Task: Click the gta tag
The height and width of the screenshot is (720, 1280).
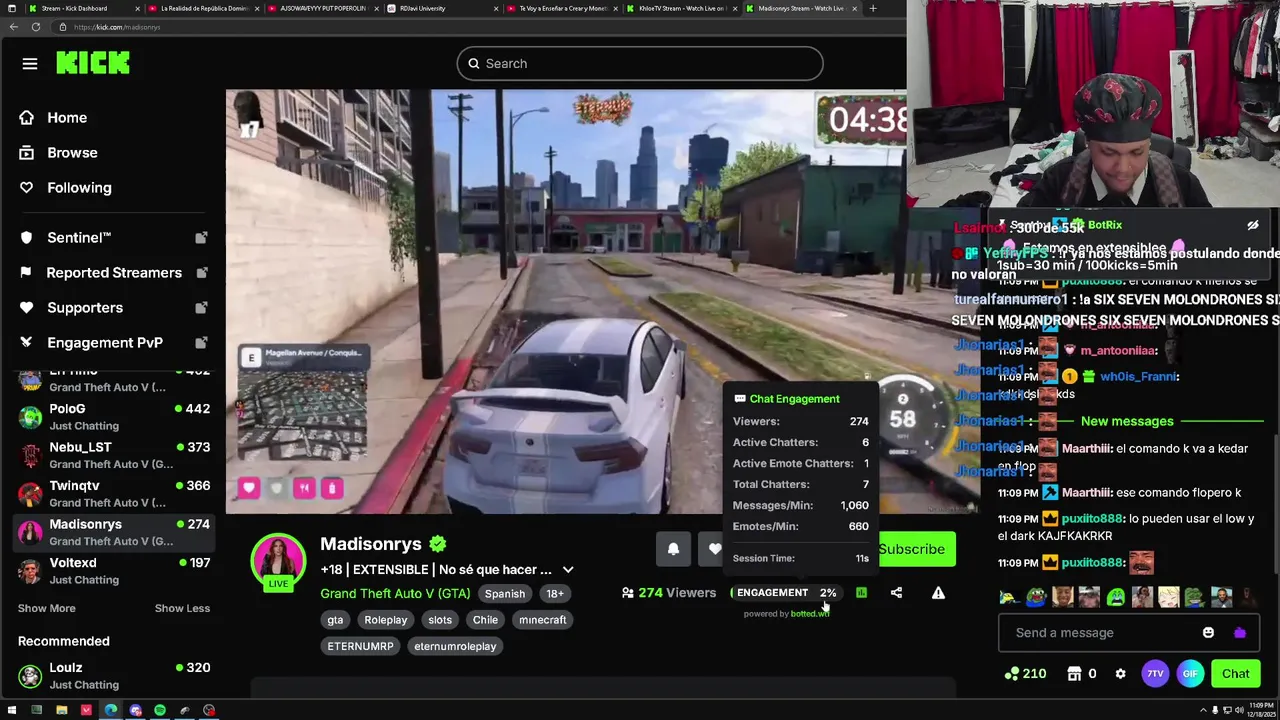Action: click(x=335, y=620)
